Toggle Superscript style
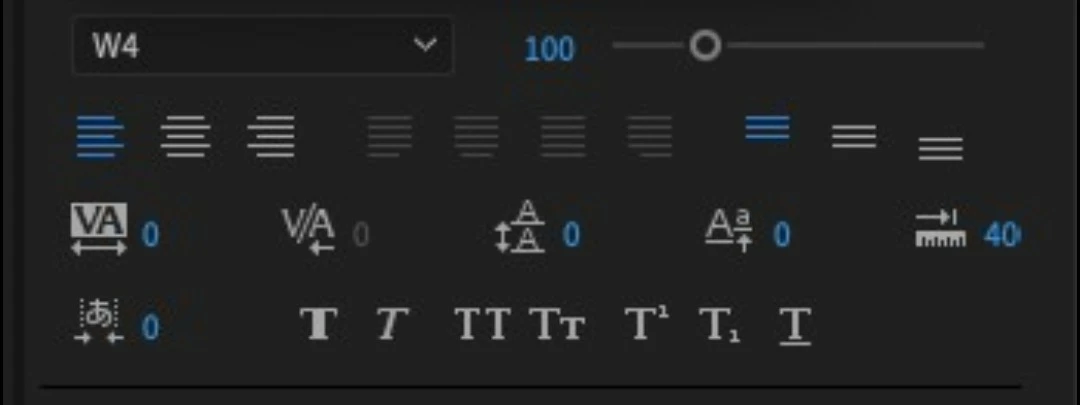Image resolution: width=1080 pixels, height=405 pixels. pyautogui.click(x=647, y=322)
